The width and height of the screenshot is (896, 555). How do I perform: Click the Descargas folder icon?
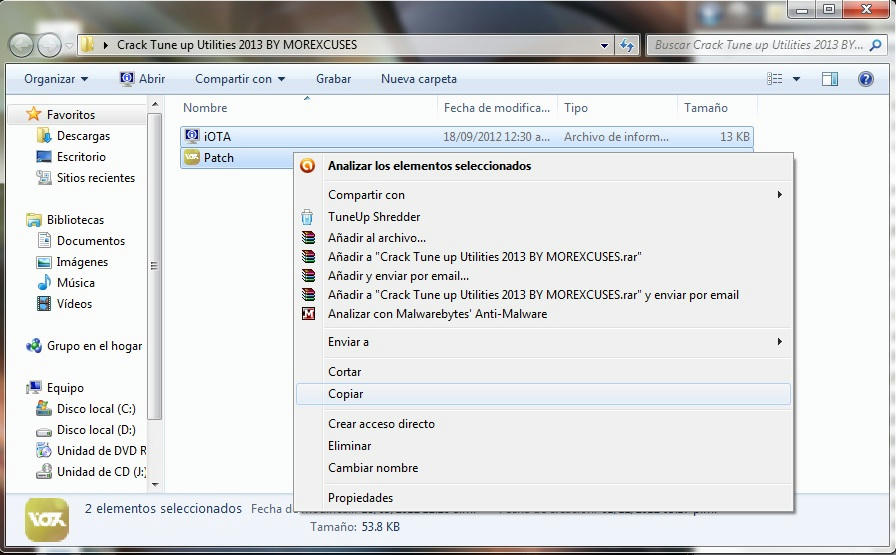click(43, 135)
